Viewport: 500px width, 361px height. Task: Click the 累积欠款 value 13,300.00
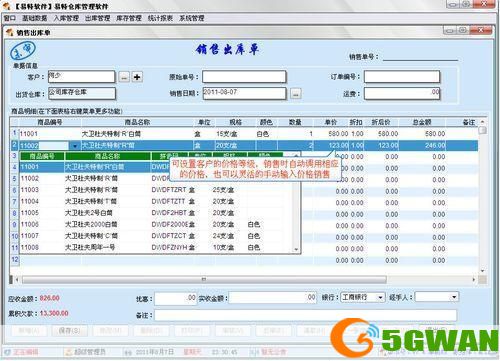(54, 313)
